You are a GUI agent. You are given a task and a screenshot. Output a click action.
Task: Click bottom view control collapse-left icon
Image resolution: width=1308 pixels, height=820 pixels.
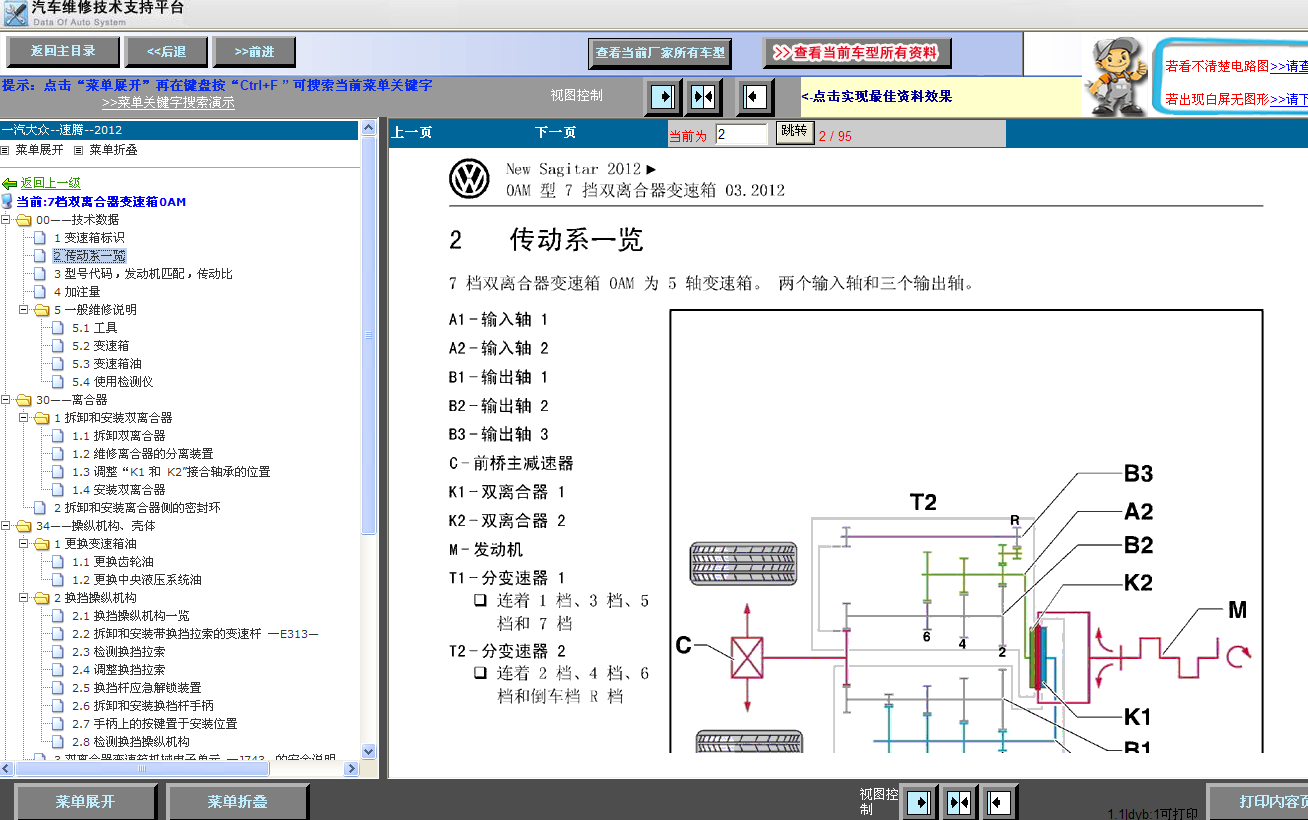tap(999, 802)
